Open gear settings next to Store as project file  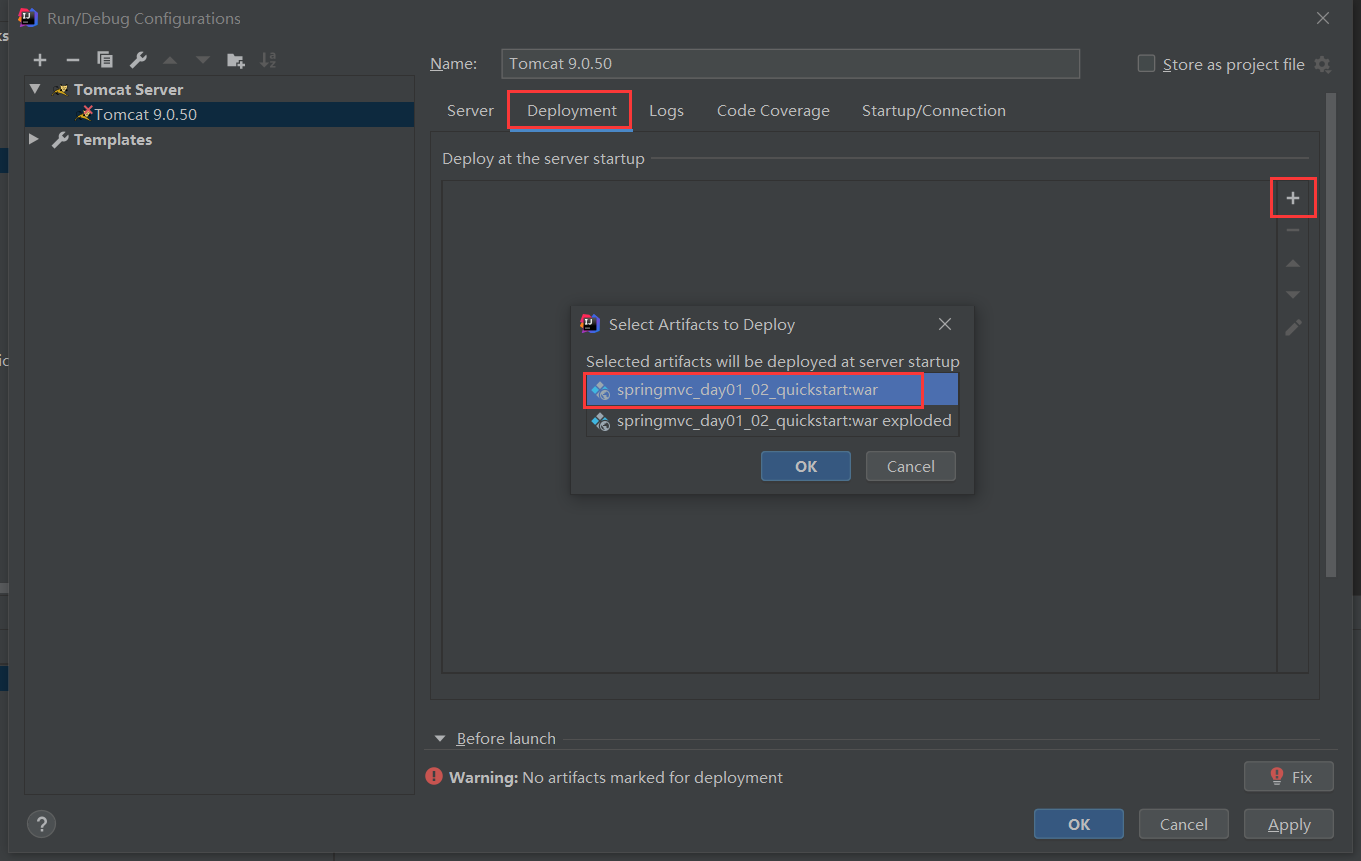coord(1322,64)
